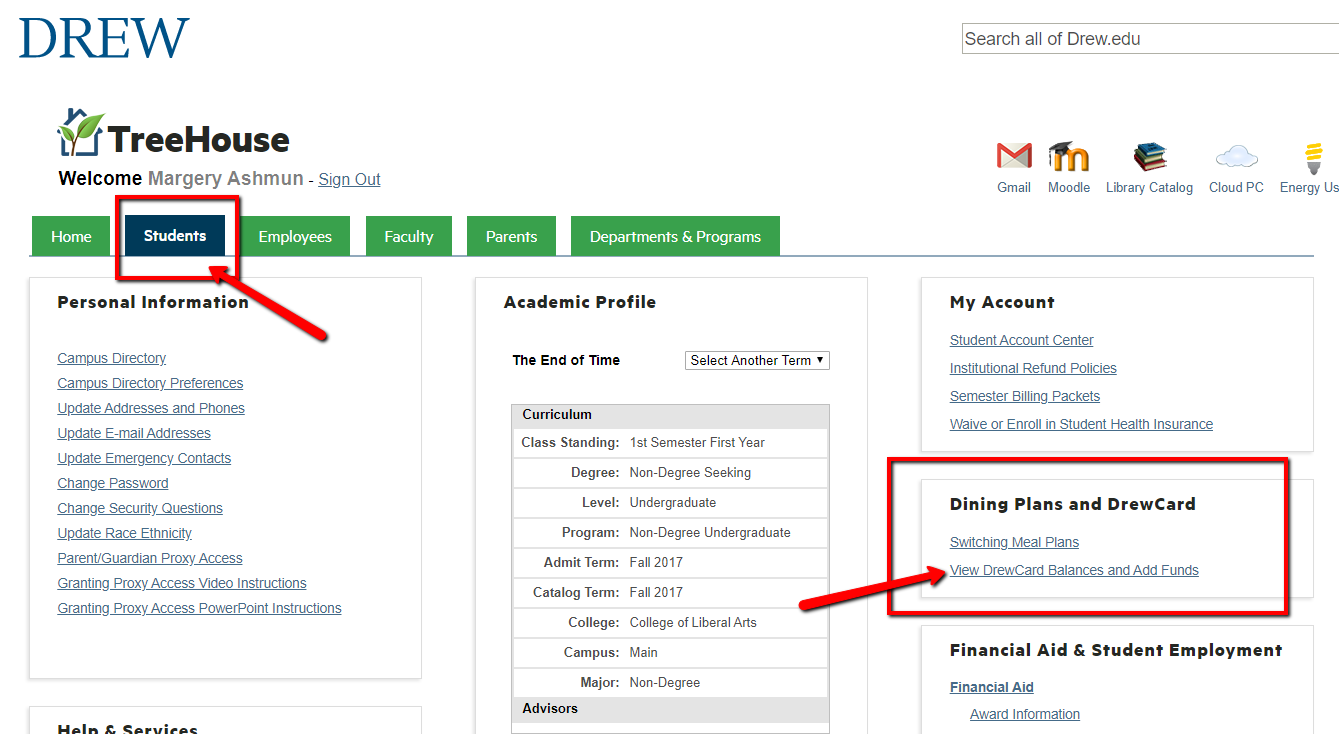The width and height of the screenshot is (1339, 734).
Task: Click the DREW university logo
Action: pyautogui.click(x=104, y=38)
